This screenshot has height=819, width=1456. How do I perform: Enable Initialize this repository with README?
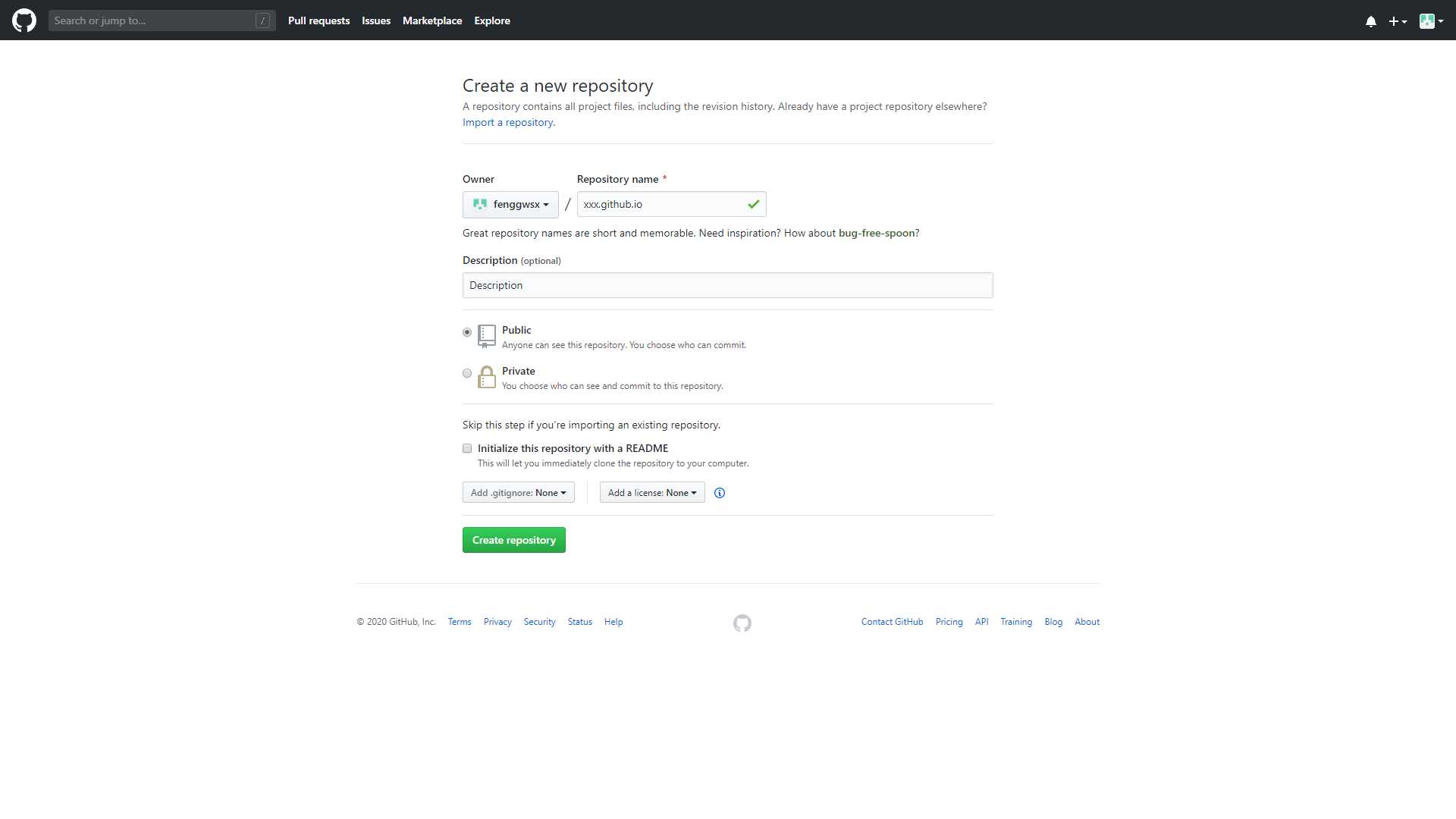point(467,448)
